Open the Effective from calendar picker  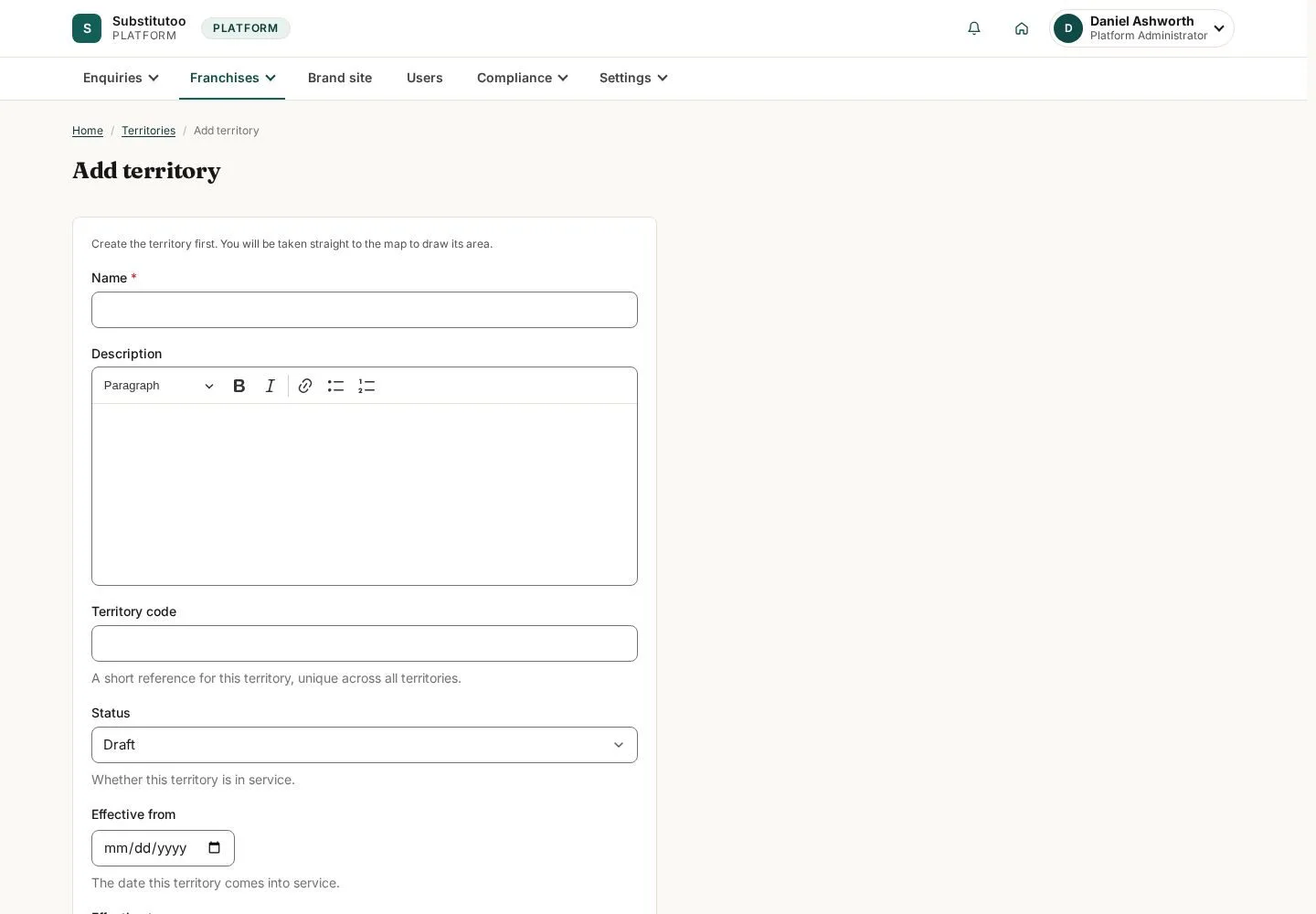tap(215, 847)
